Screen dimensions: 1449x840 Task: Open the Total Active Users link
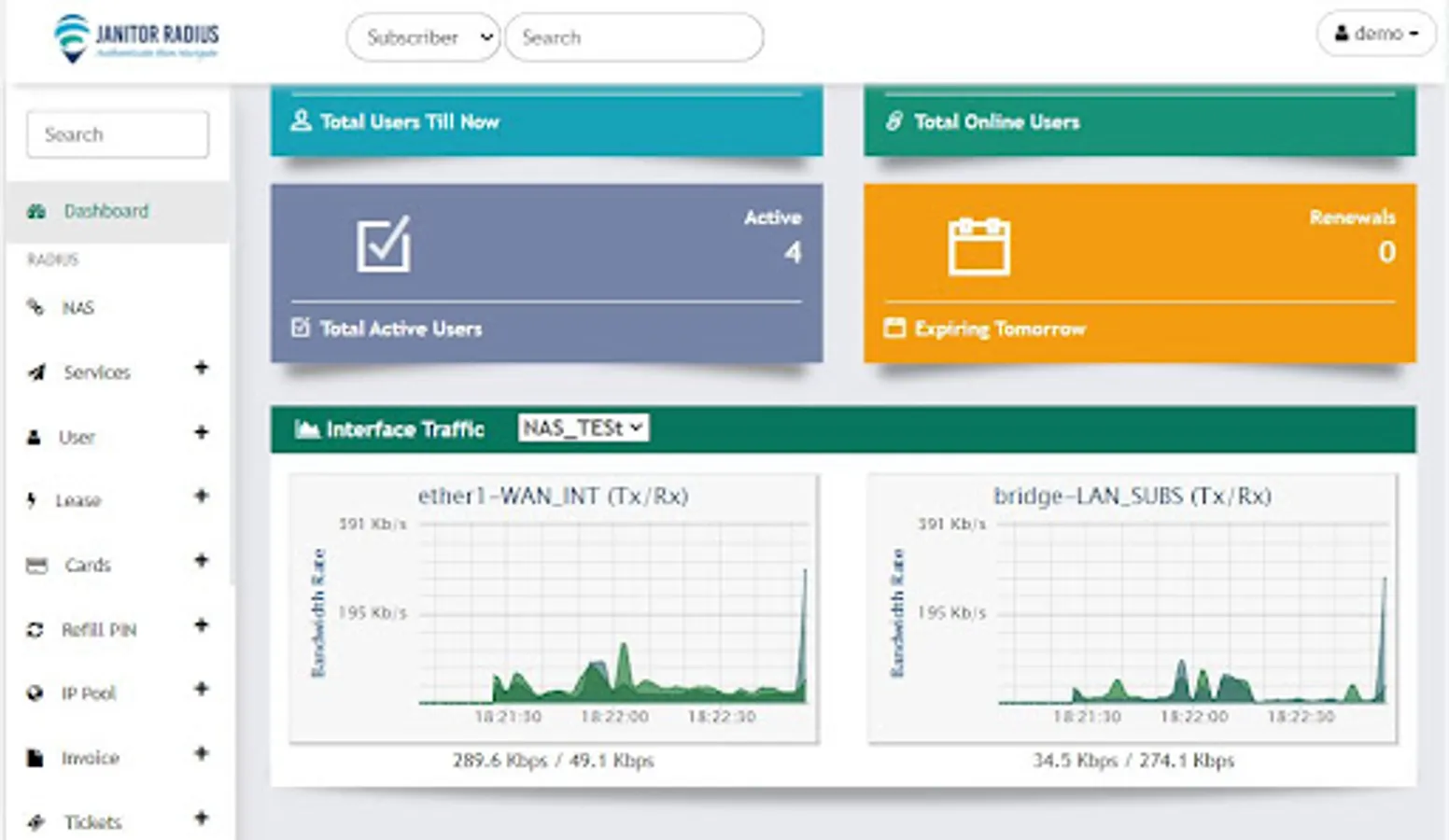coord(401,329)
